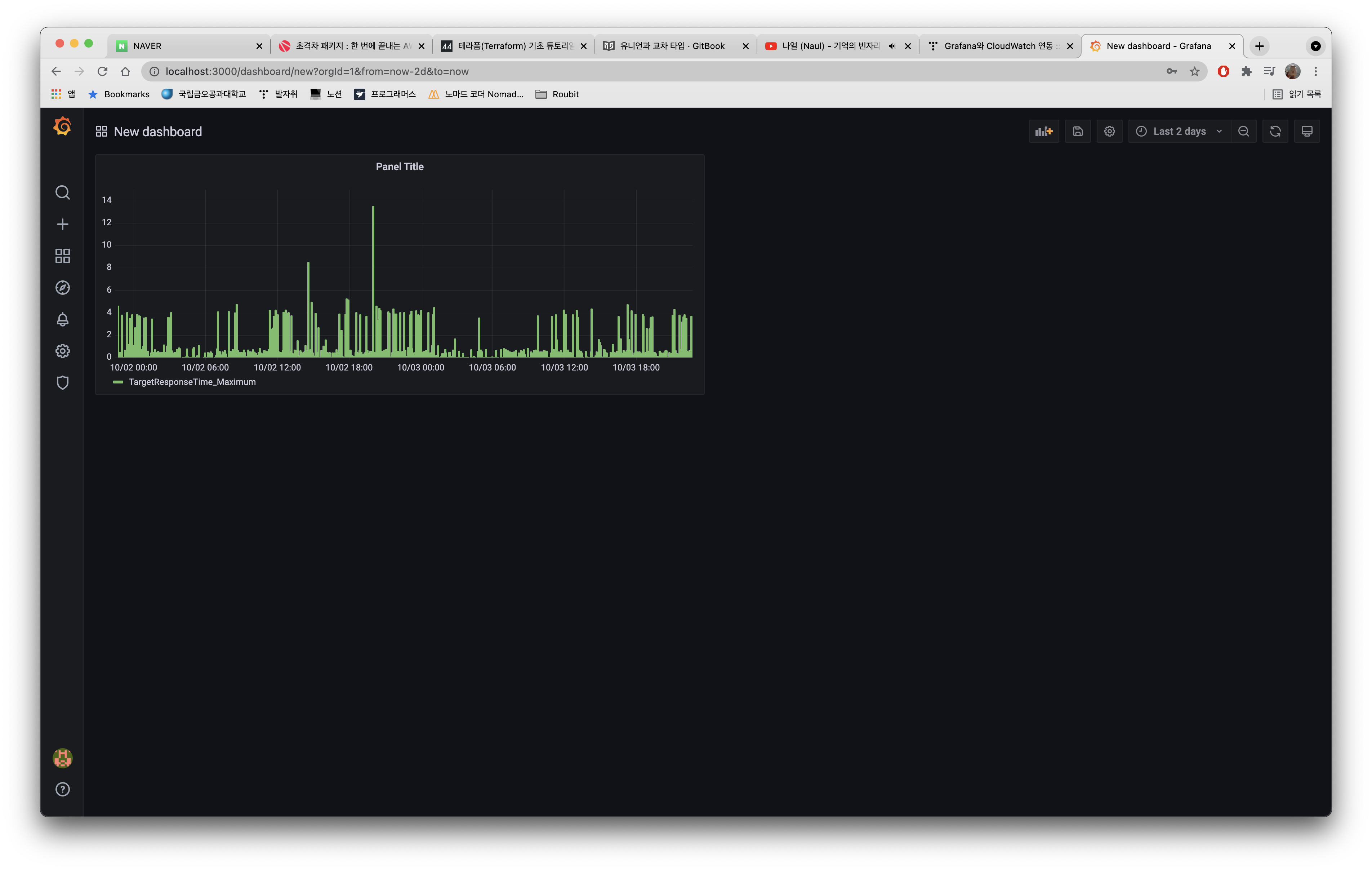Open Search in the Grafana sidebar
The height and width of the screenshot is (870, 1372).
coord(63,193)
